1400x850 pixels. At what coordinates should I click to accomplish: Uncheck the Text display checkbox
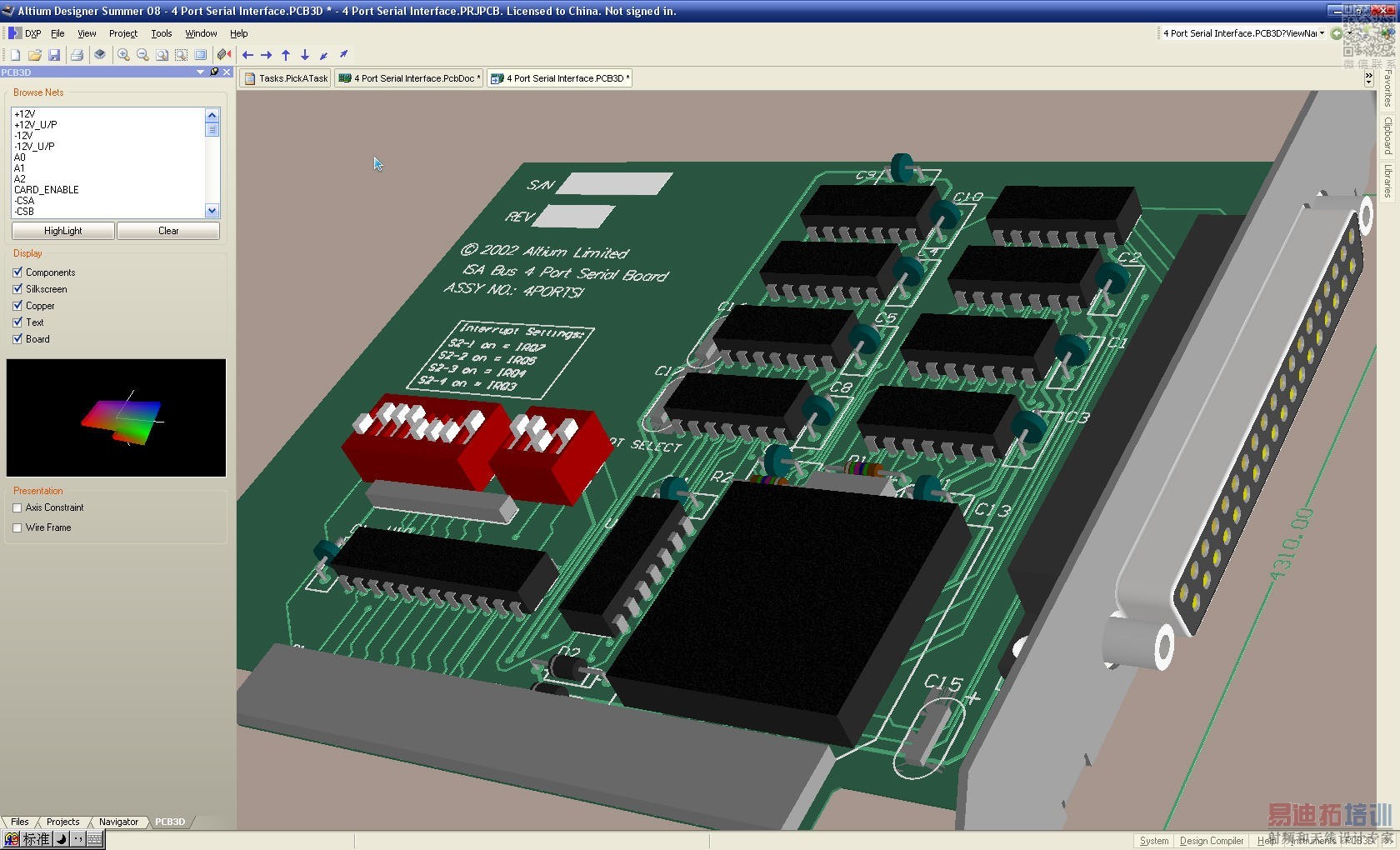17,322
